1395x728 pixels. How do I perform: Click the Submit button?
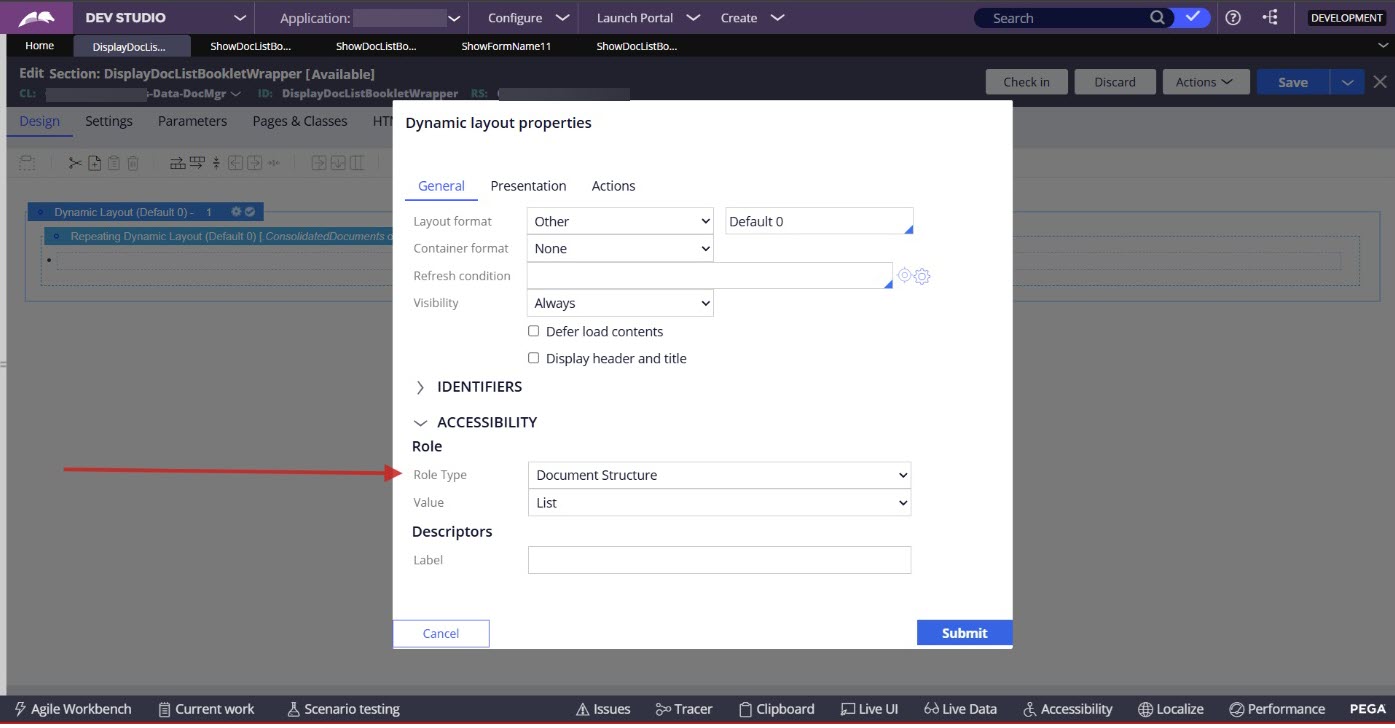964,633
